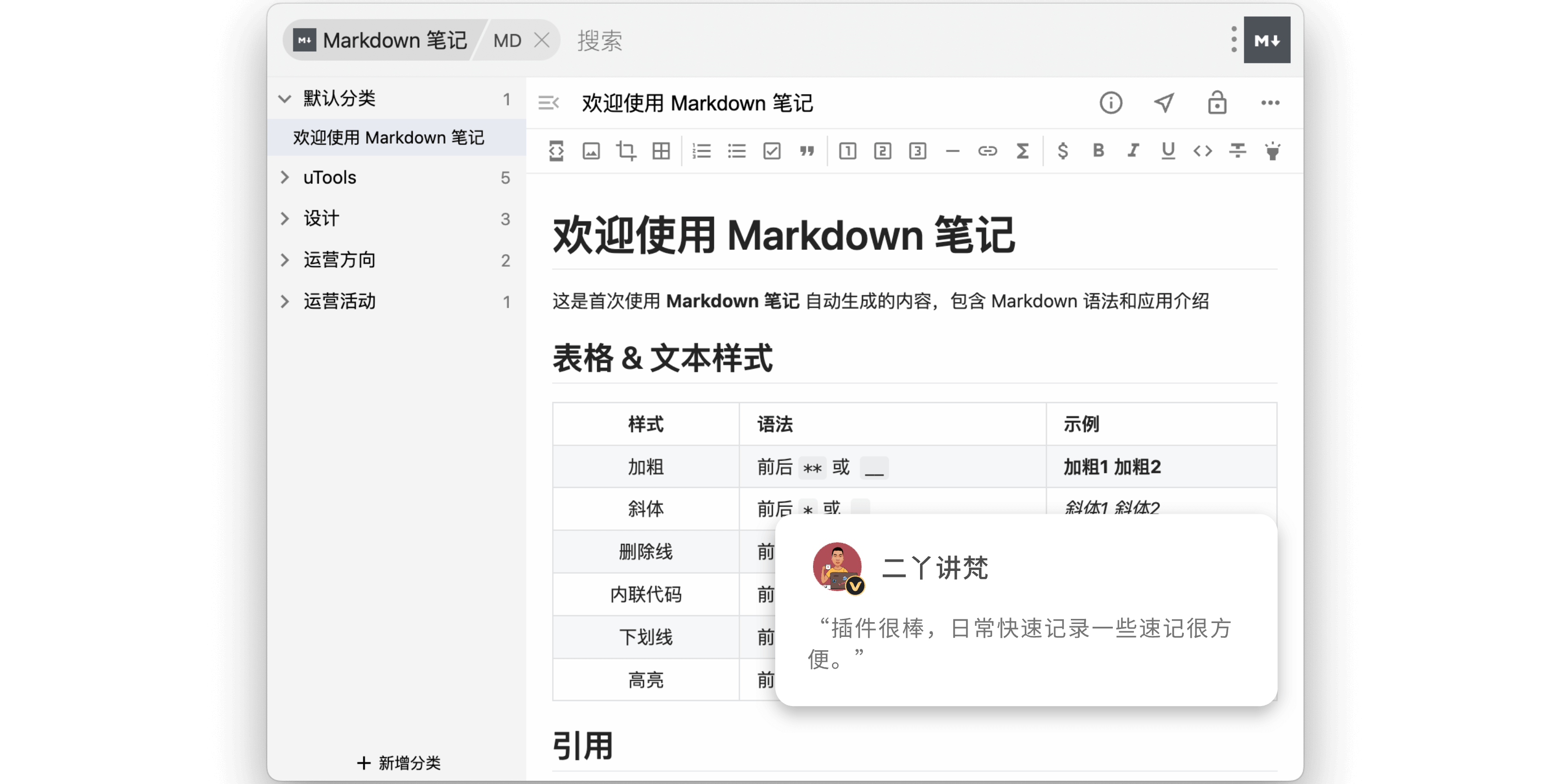The width and height of the screenshot is (1568, 784).
Task: Select the 欢迎使用 Markdown 笔记 note
Action: 388,137
